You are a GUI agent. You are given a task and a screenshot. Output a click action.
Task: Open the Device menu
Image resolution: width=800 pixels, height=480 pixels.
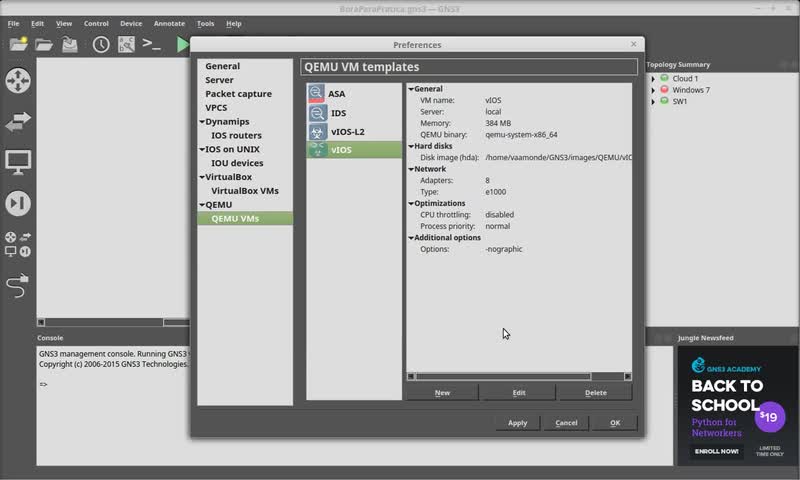pos(131,23)
